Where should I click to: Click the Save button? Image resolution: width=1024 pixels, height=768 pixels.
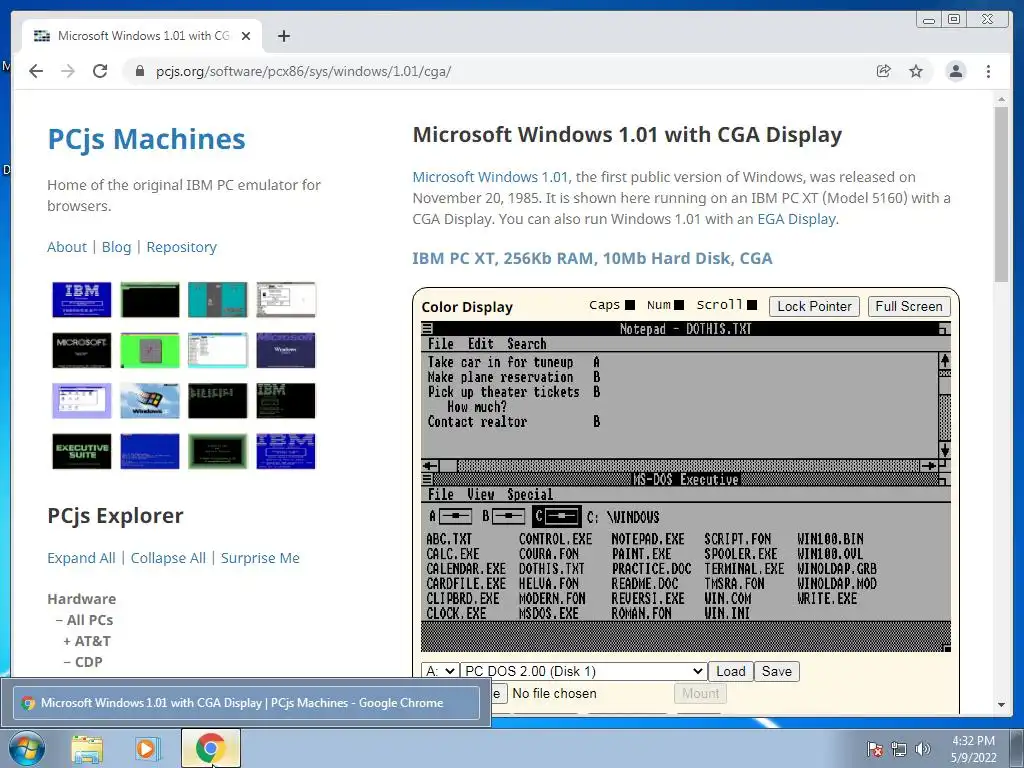tap(776, 671)
